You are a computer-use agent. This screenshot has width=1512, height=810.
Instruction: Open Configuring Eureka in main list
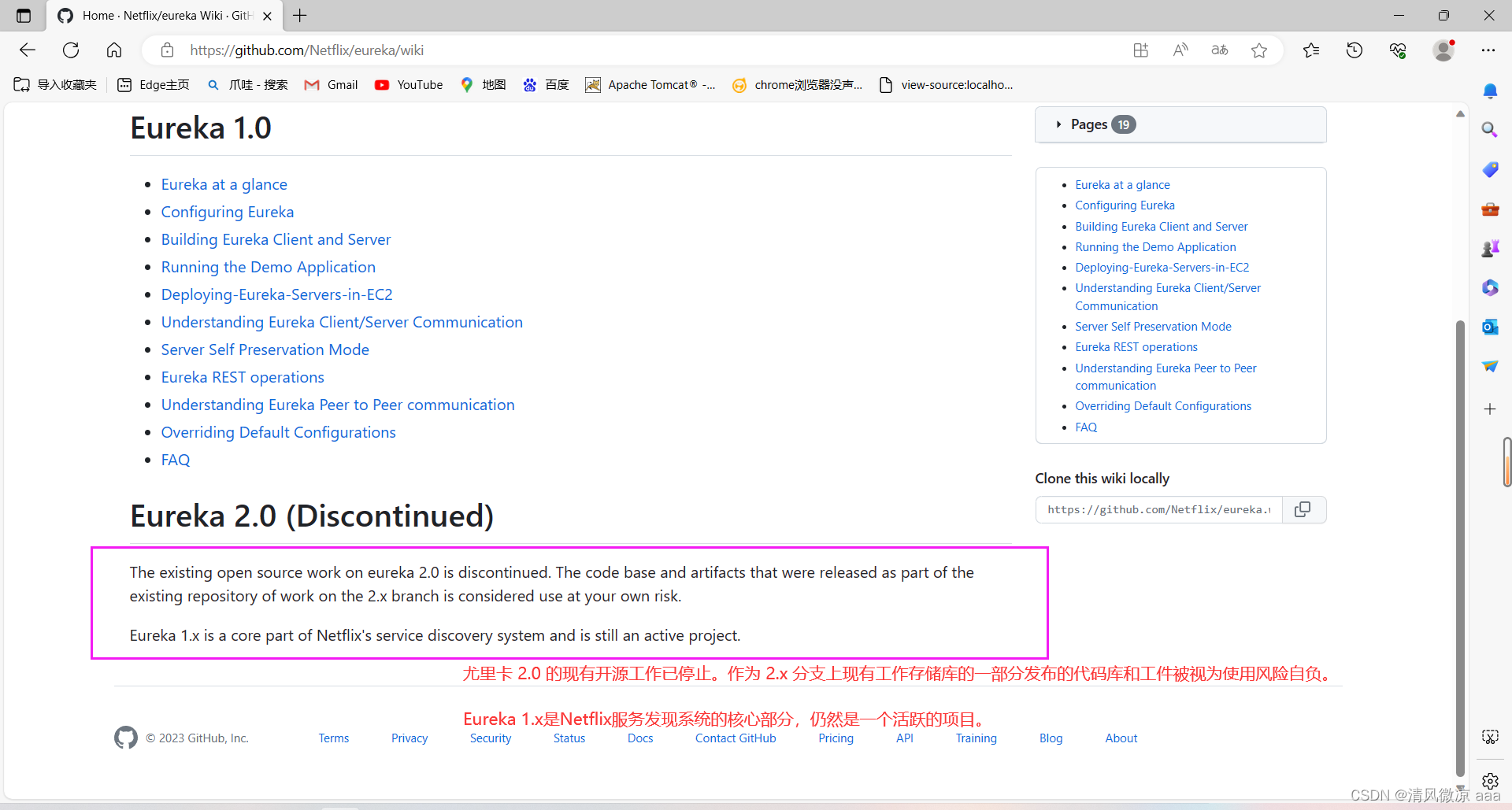(x=228, y=212)
